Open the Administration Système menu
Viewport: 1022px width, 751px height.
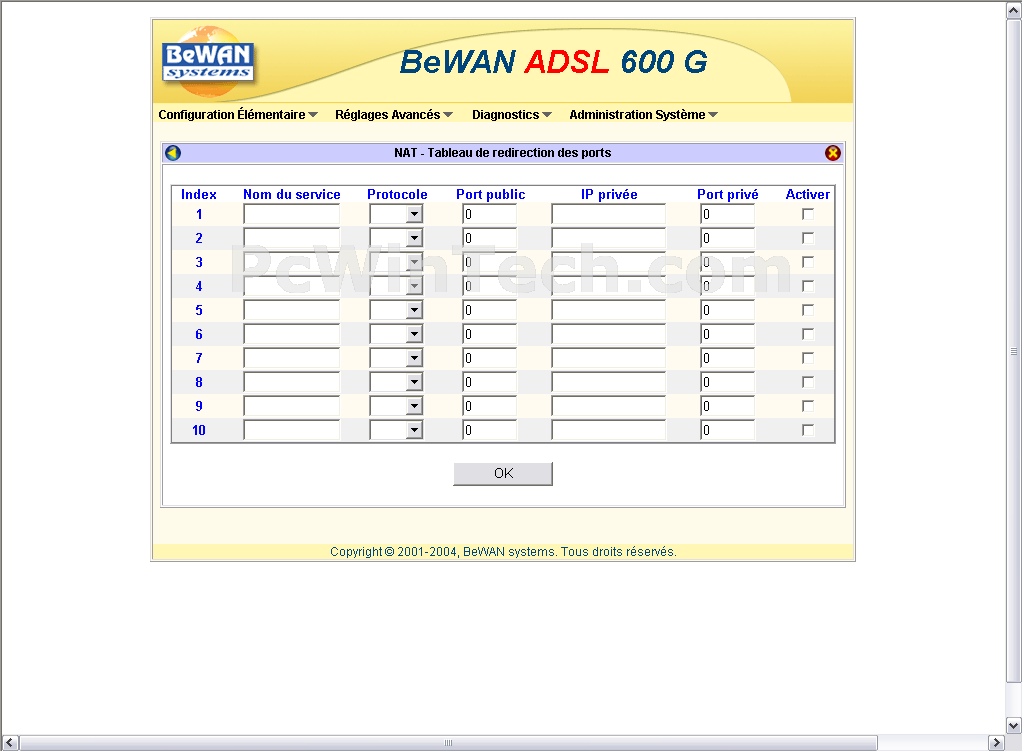643,115
